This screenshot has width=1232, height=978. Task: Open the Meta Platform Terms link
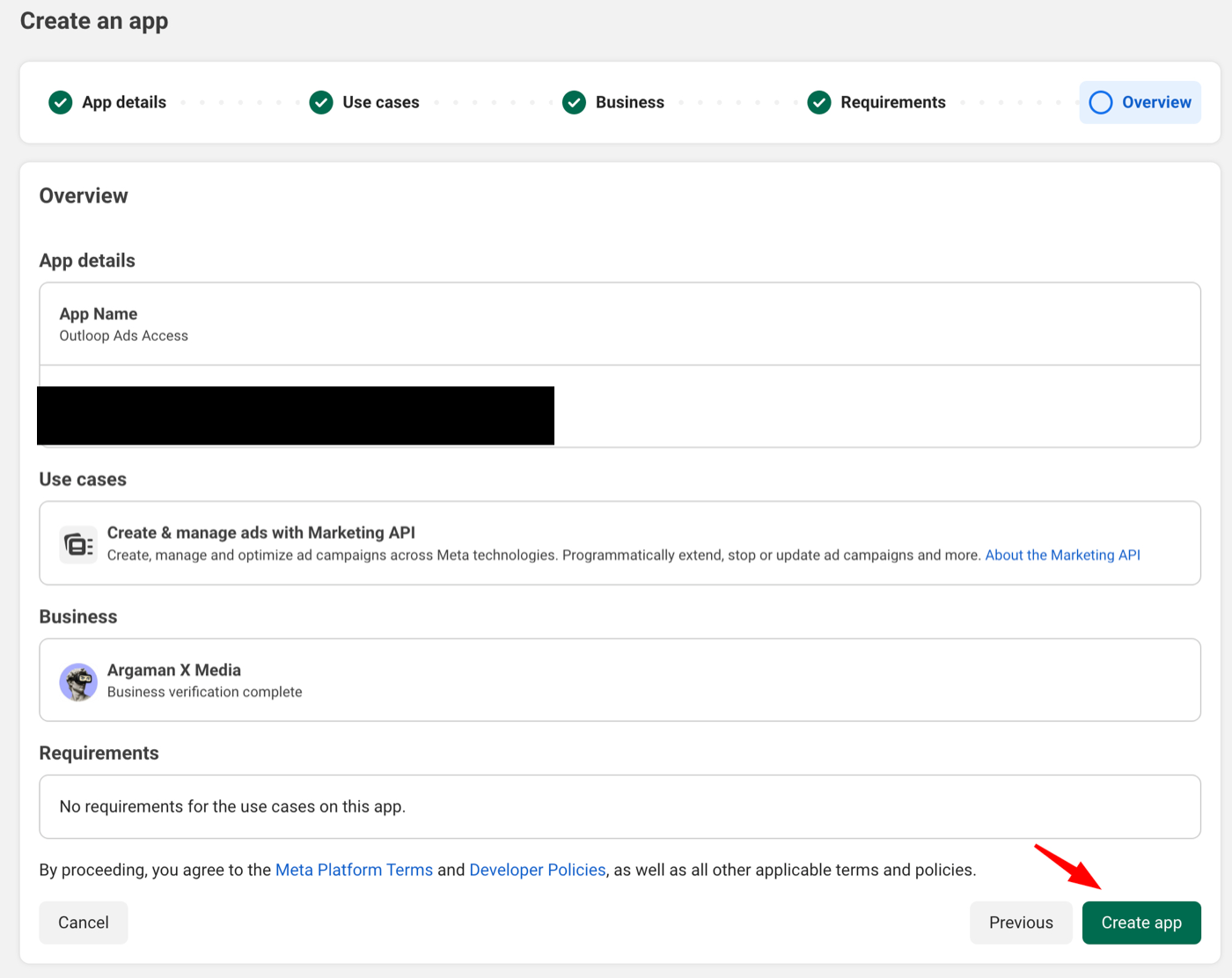[x=354, y=870]
